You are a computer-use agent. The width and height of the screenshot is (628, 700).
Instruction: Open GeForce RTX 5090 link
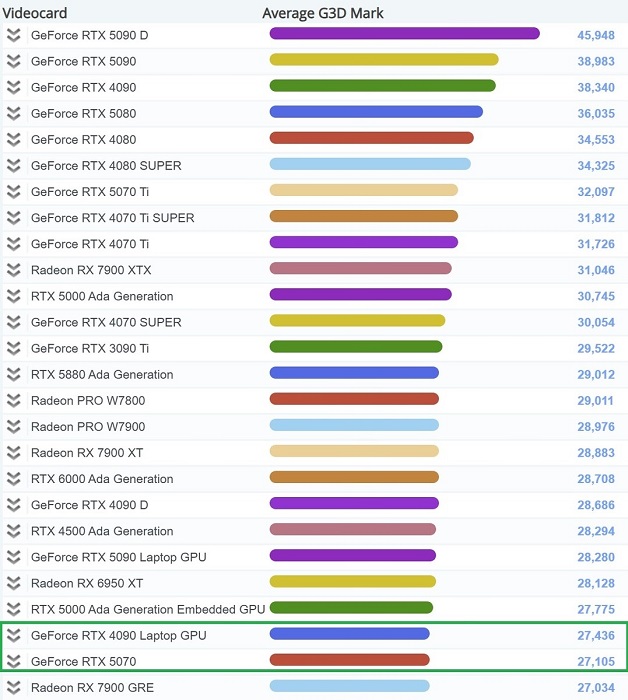[x=83, y=61]
